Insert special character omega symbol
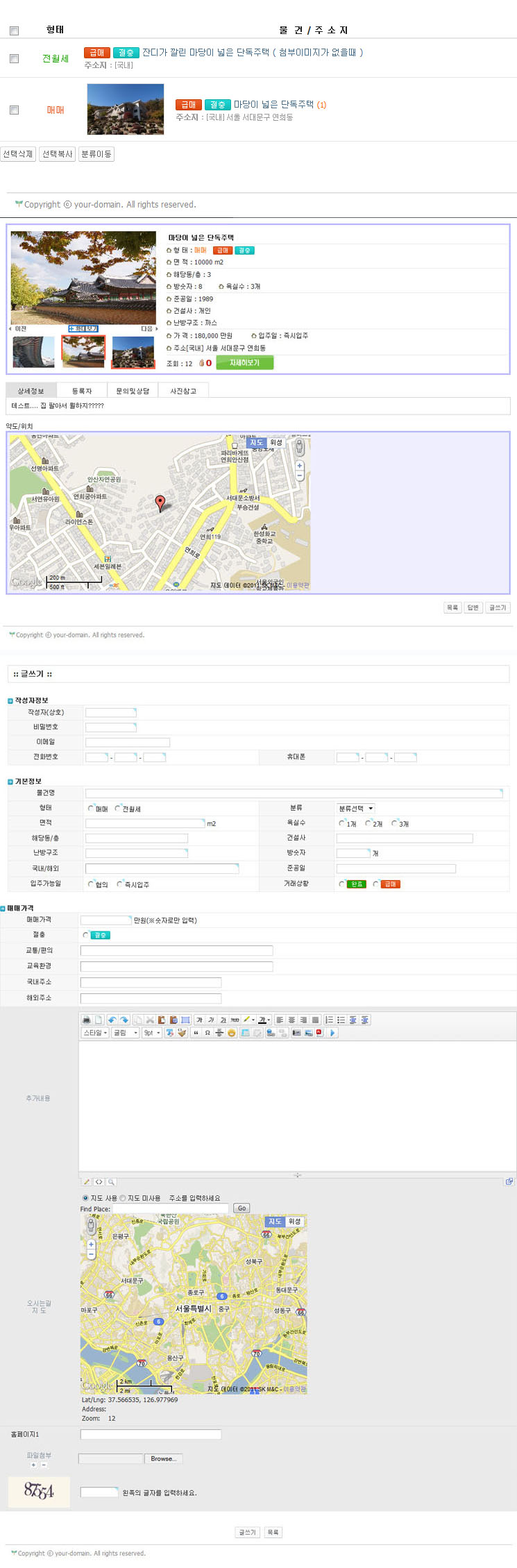 207,1033
